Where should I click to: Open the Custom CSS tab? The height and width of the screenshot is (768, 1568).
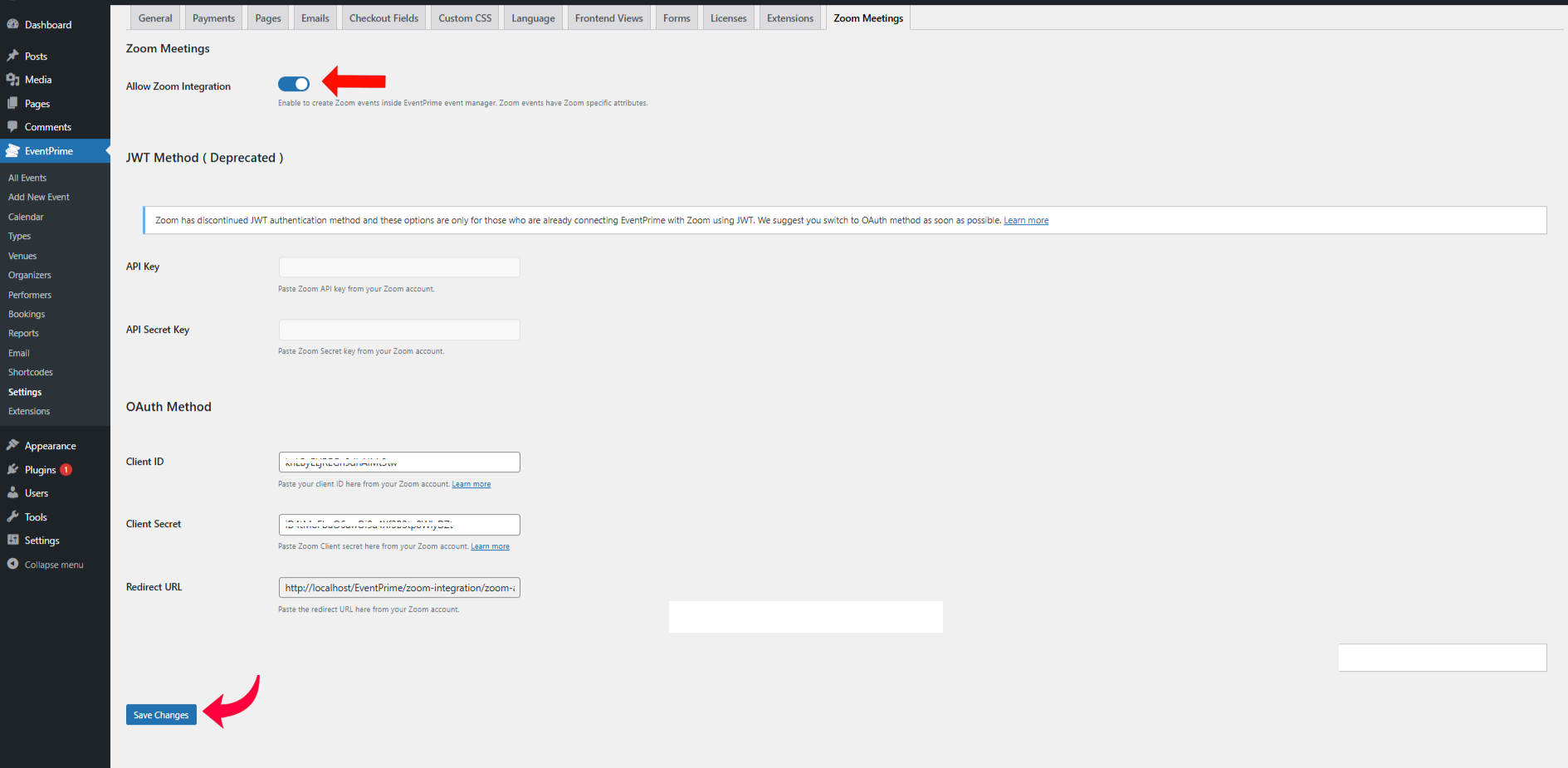(465, 17)
